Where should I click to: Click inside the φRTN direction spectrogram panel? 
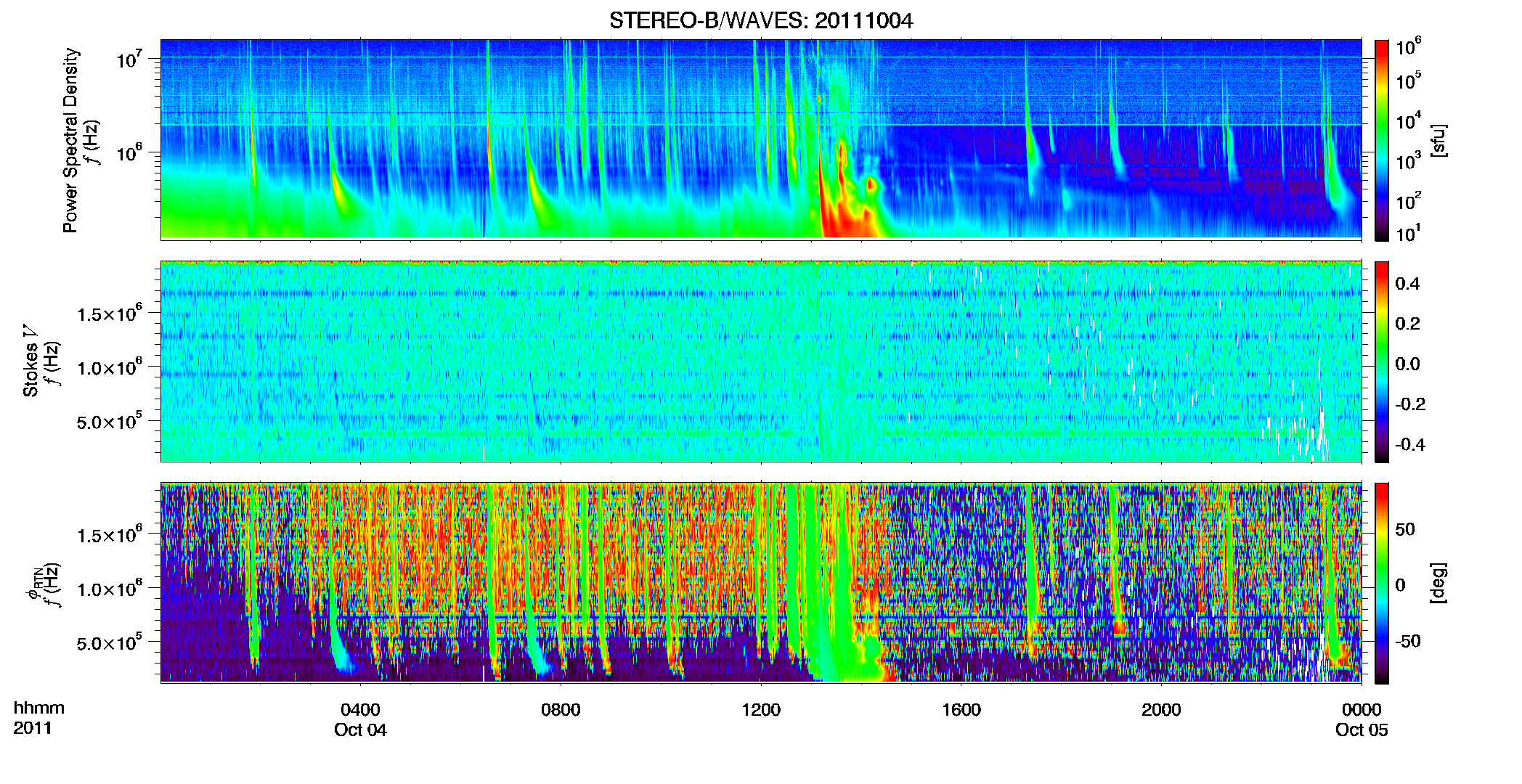pyautogui.click(x=761, y=583)
